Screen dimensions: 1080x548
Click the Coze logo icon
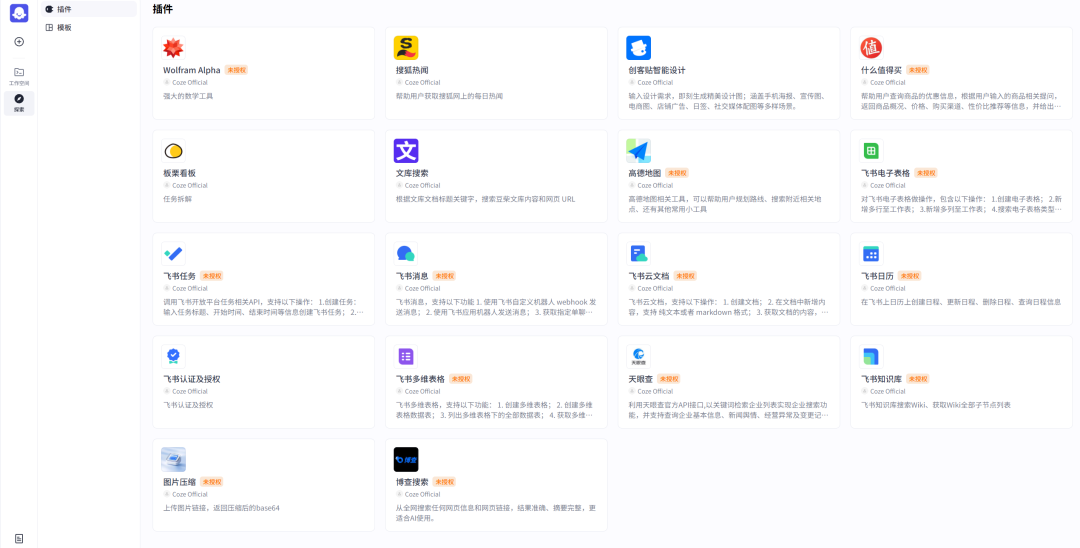click(x=19, y=12)
